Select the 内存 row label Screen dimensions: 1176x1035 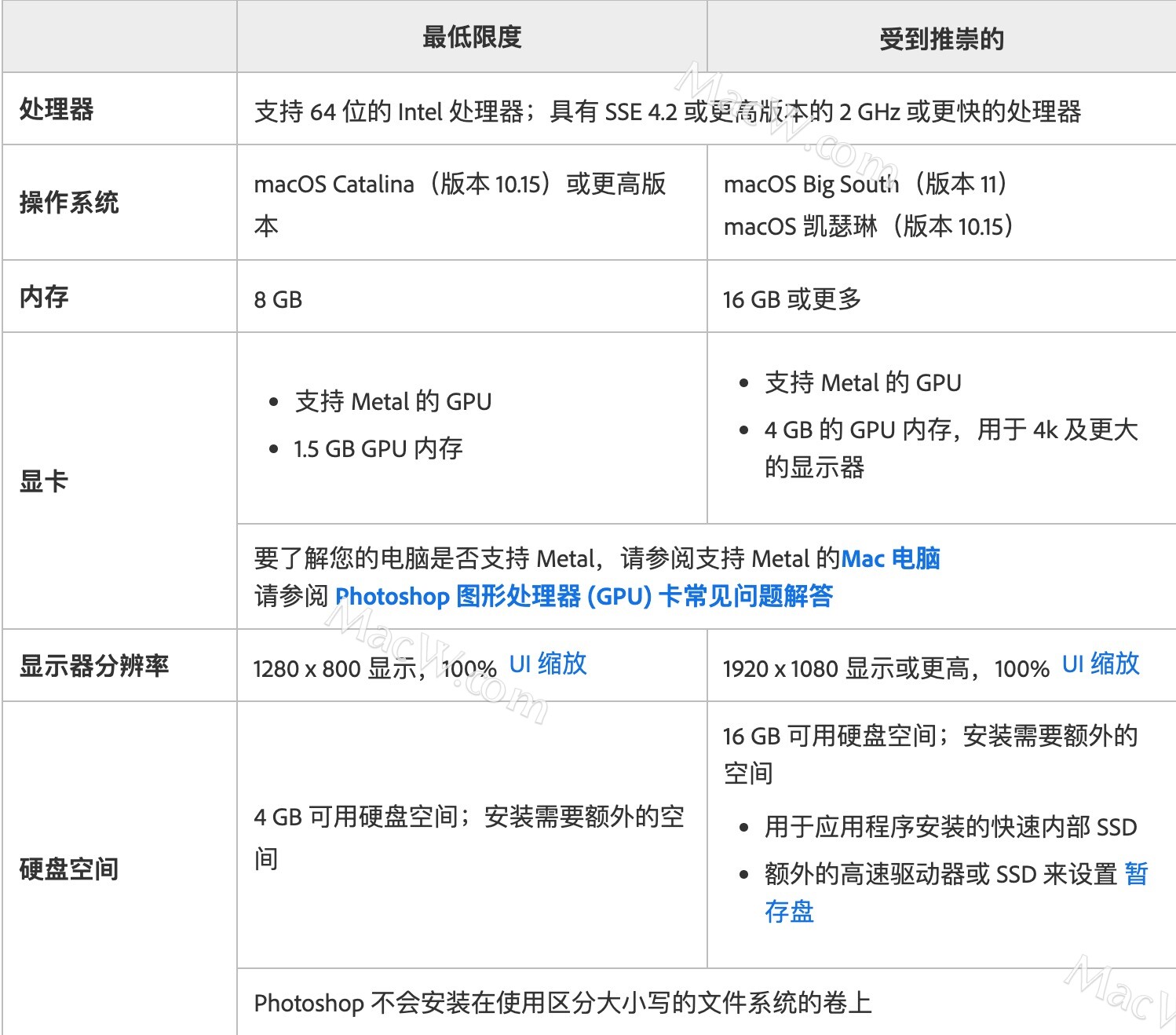coord(44,297)
